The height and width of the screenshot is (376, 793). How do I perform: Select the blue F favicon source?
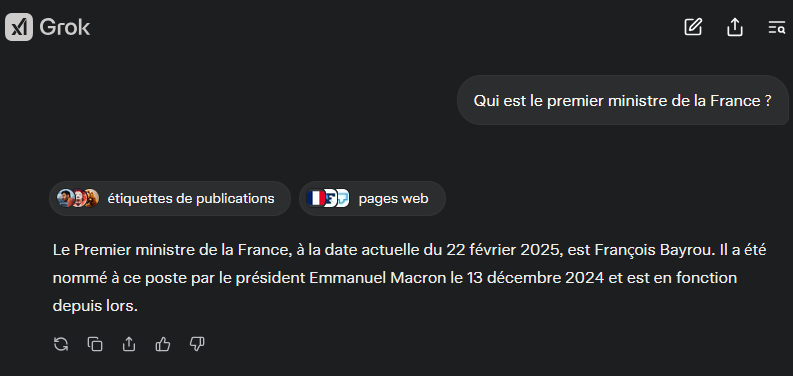[330, 198]
